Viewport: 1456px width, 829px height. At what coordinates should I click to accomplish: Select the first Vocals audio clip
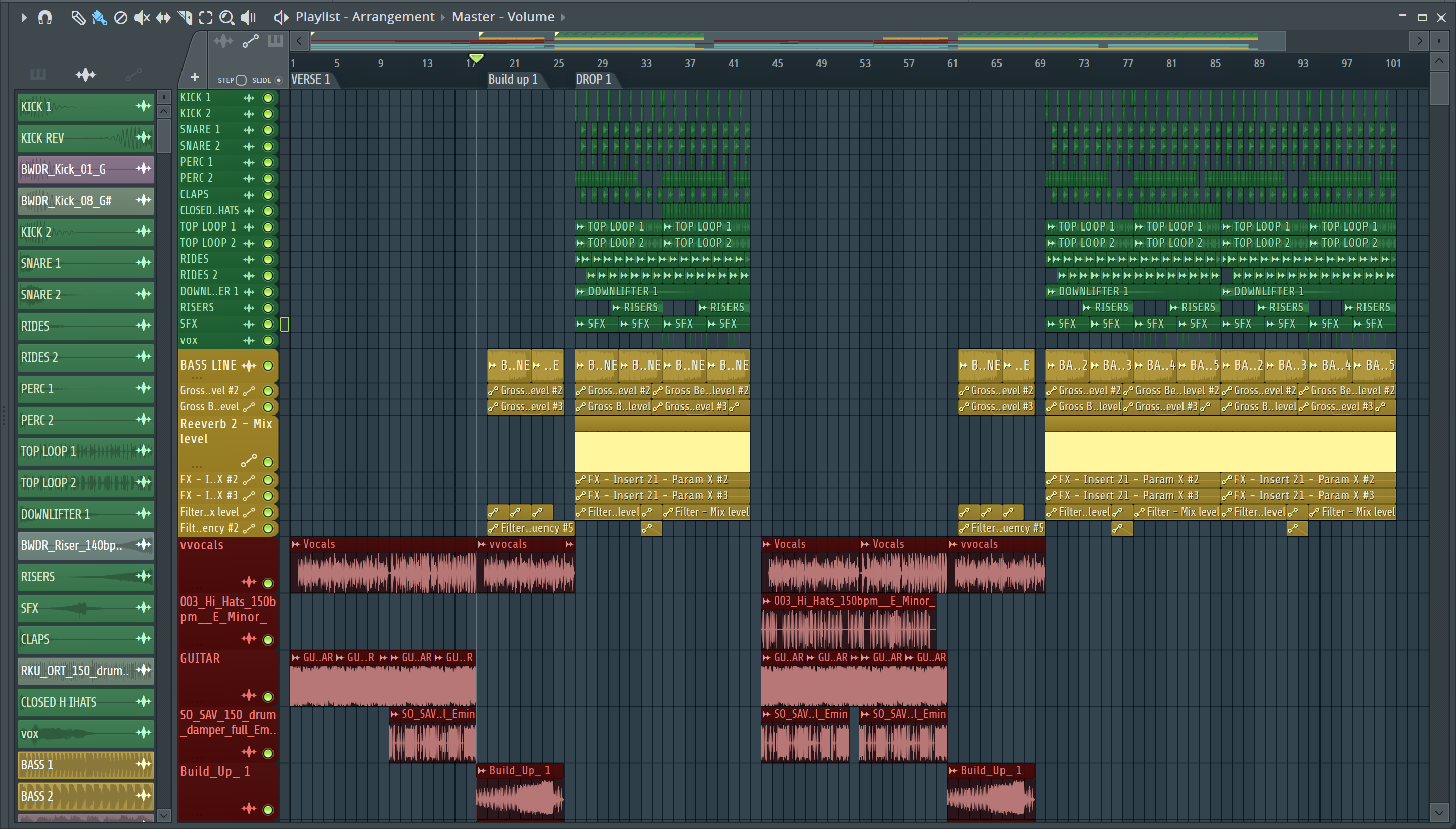point(383,565)
